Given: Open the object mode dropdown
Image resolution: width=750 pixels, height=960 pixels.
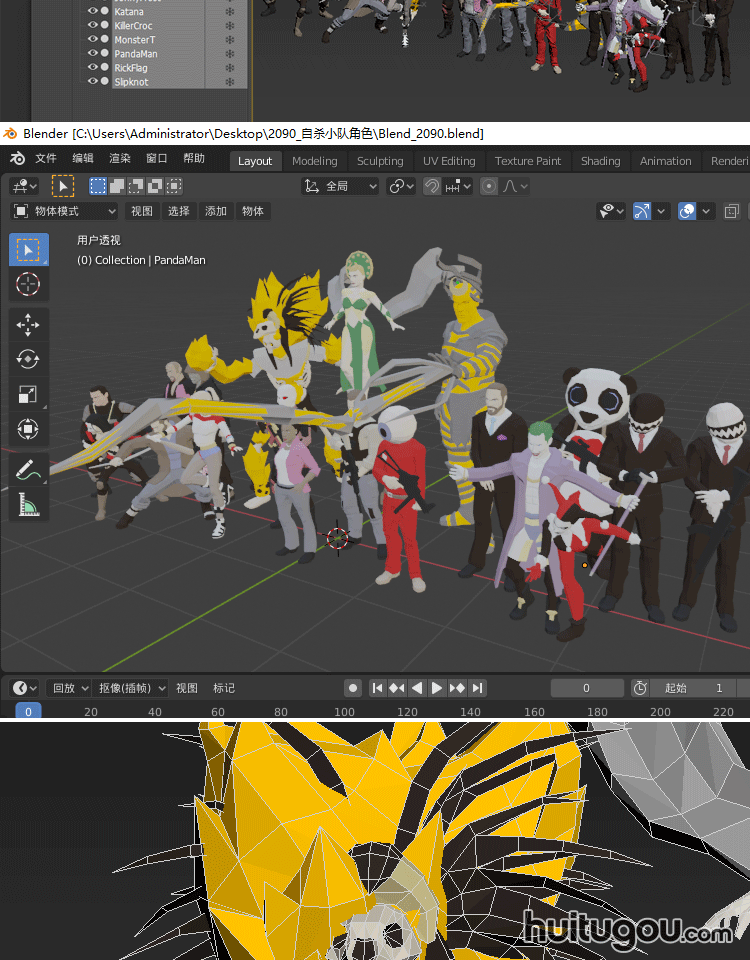Looking at the screenshot, I should [x=65, y=211].
